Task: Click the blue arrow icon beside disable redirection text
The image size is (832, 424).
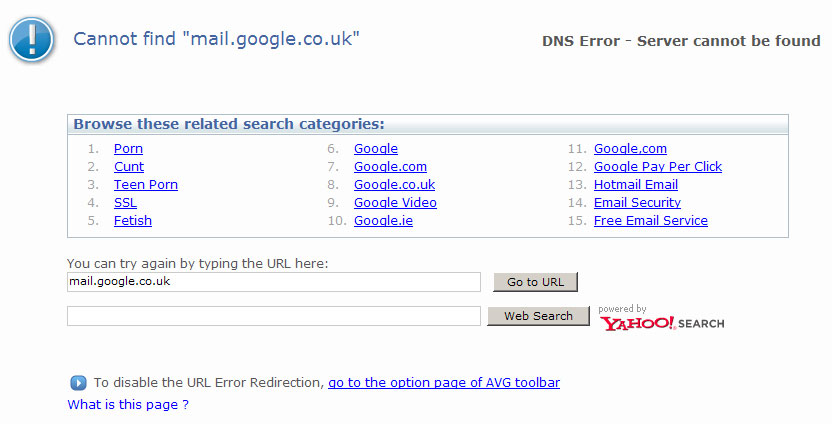Action: 78,383
